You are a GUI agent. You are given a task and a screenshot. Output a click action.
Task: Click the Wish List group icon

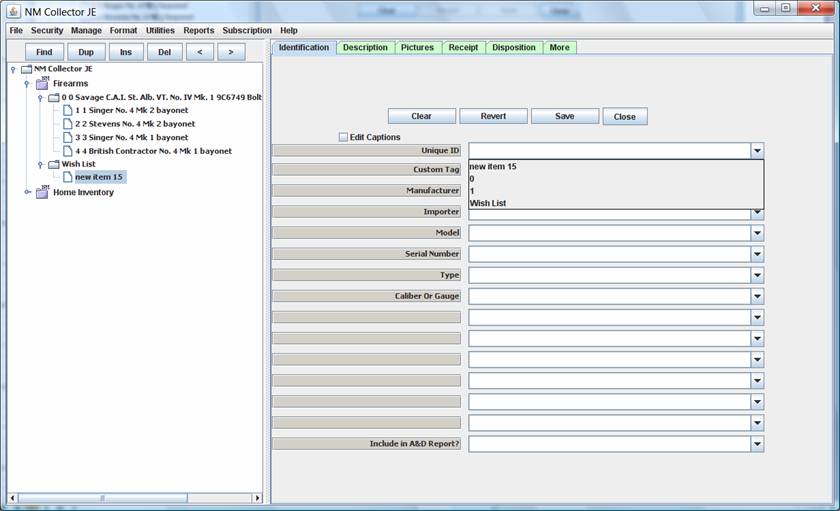[x=54, y=164]
